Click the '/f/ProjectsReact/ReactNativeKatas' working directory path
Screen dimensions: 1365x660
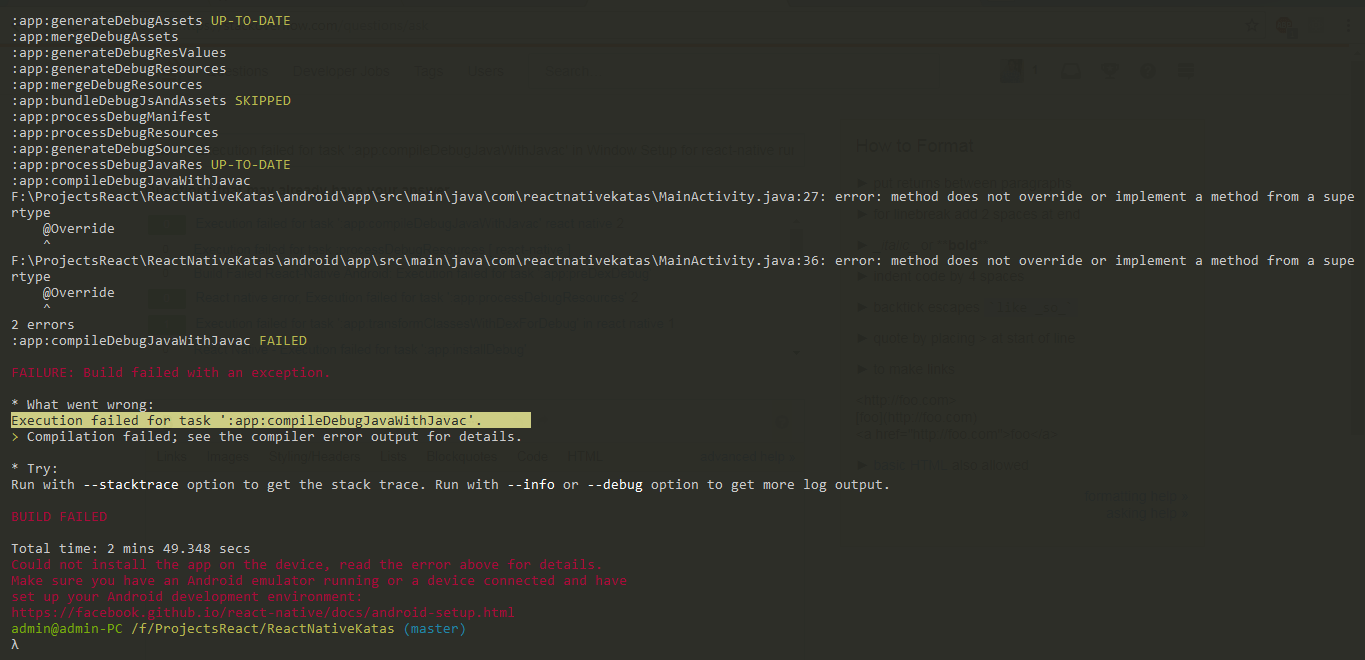pyautogui.click(x=263, y=629)
